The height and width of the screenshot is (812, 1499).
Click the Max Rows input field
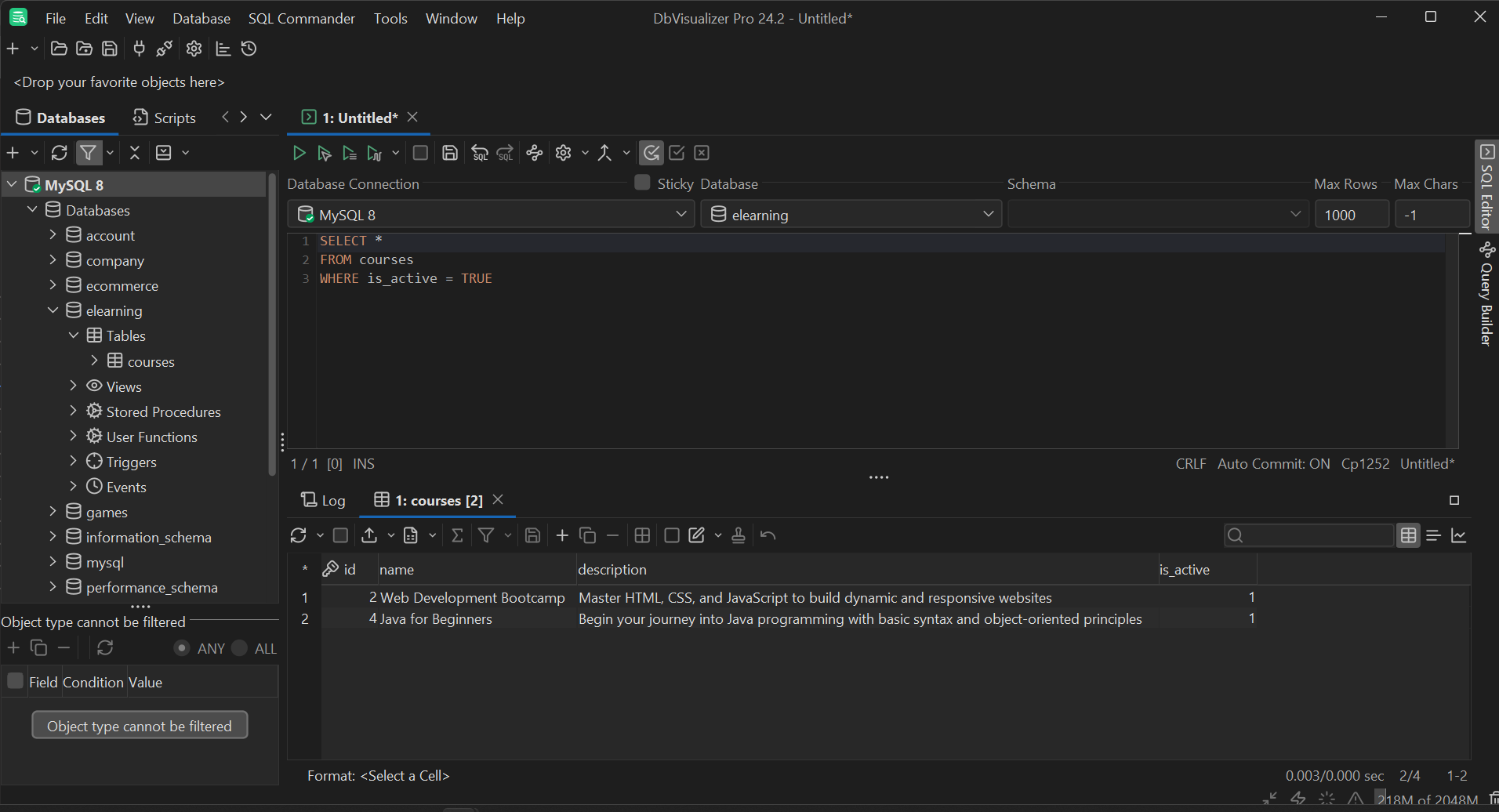pyautogui.click(x=1351, y=215)
